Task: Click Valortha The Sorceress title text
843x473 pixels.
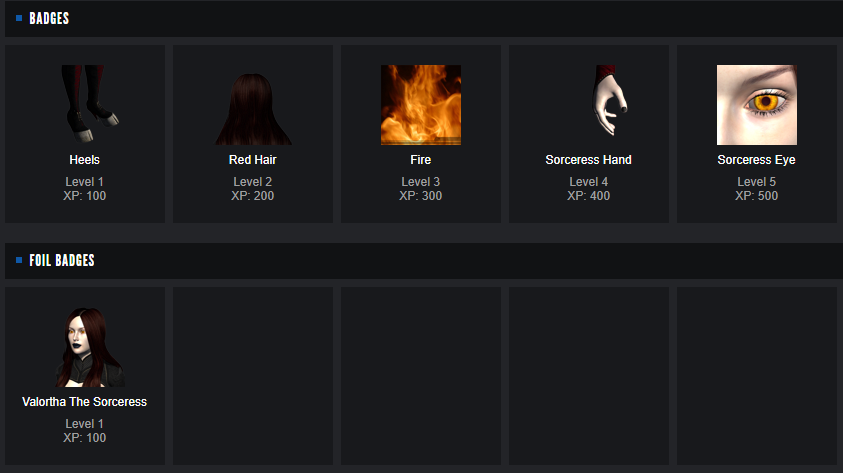Action: 84,402
